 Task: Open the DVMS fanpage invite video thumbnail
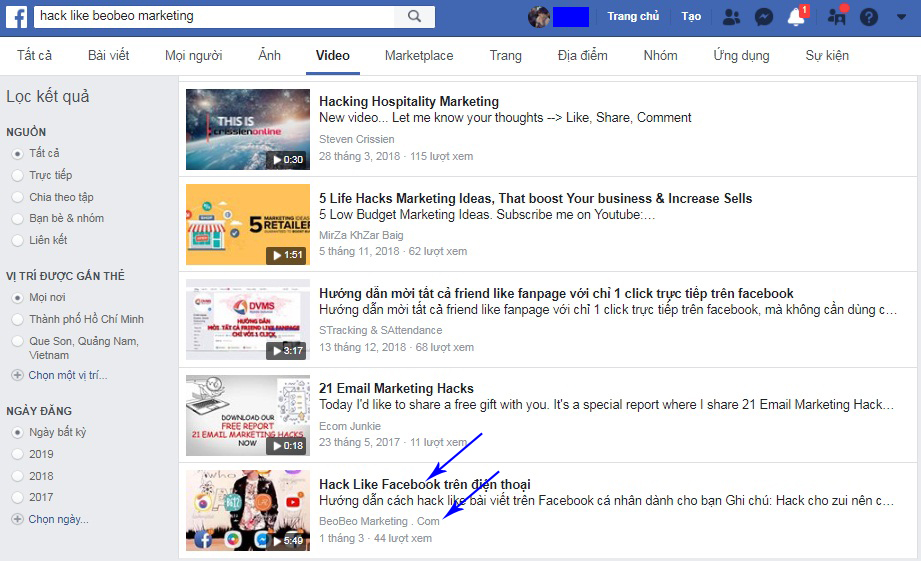[x=248, y=320]
